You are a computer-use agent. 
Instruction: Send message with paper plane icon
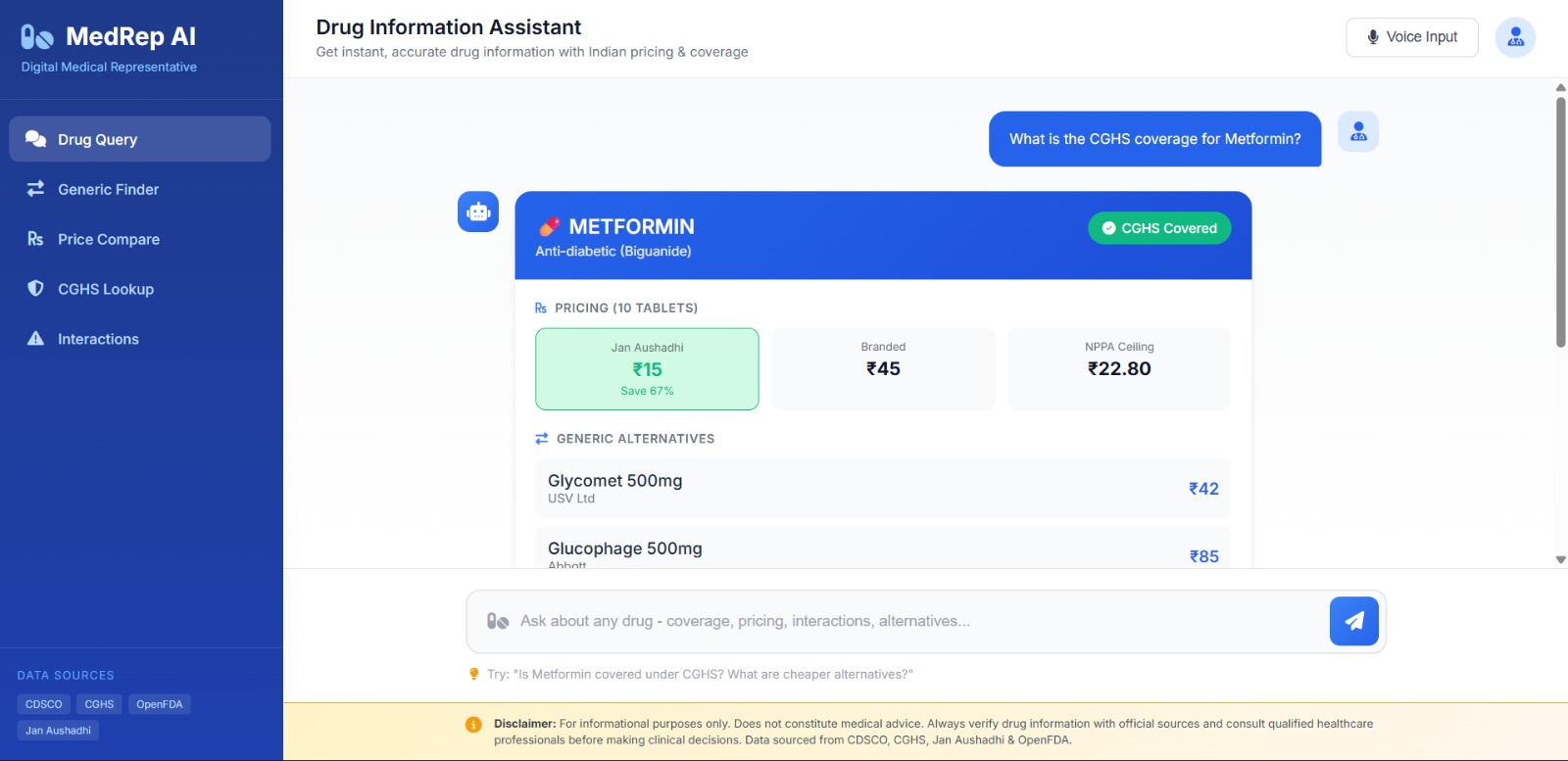pyautogui.click(x=1353, y=621)
